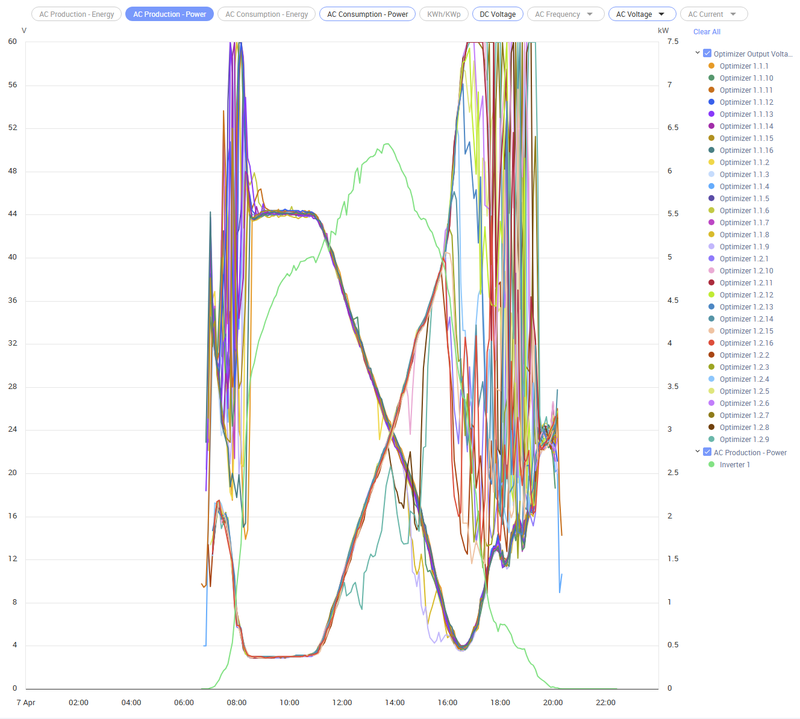Select Optimizer 1.1.7 in the legend
This screenshot has height=719, width=800.
tap(744, 222)
